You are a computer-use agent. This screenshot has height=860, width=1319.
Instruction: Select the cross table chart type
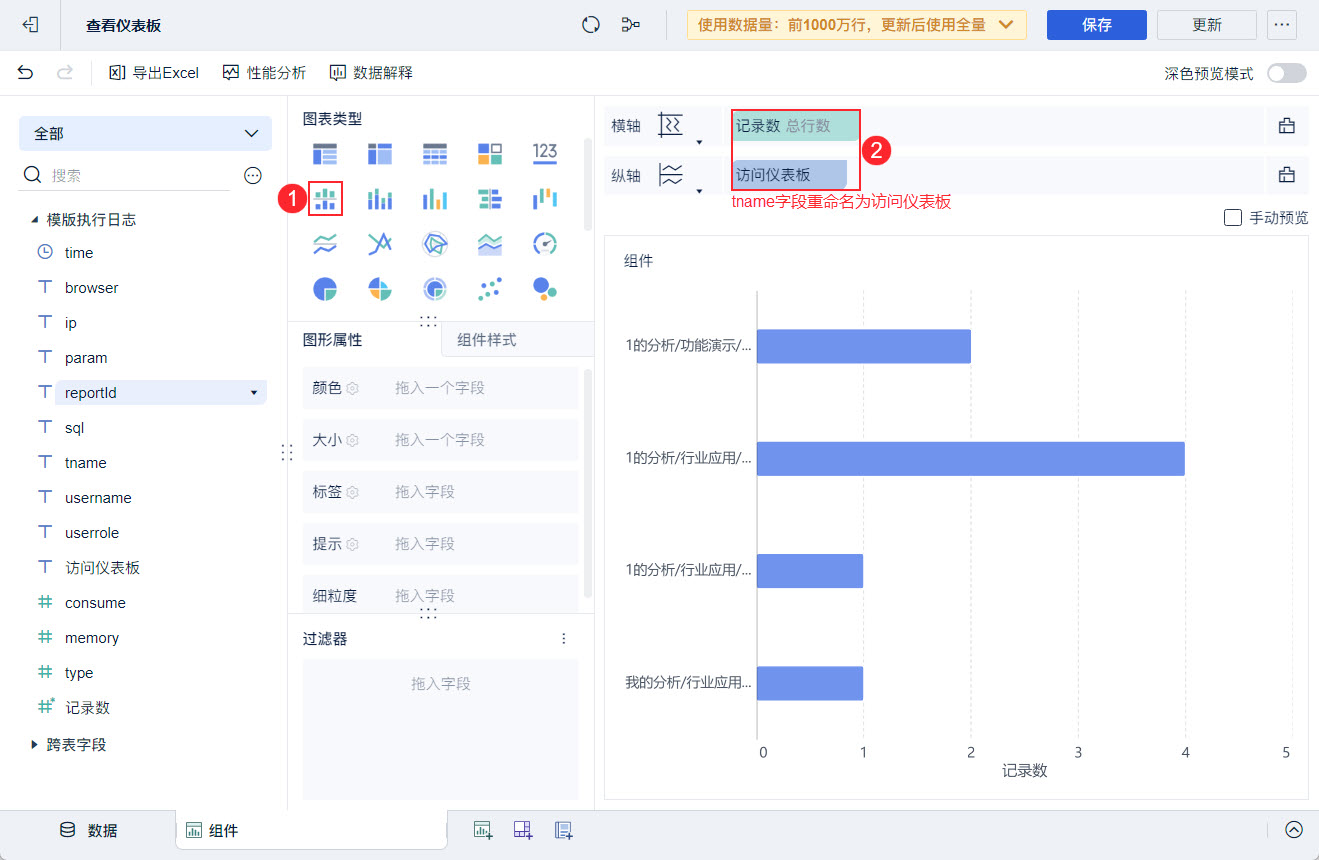point(380,153)
